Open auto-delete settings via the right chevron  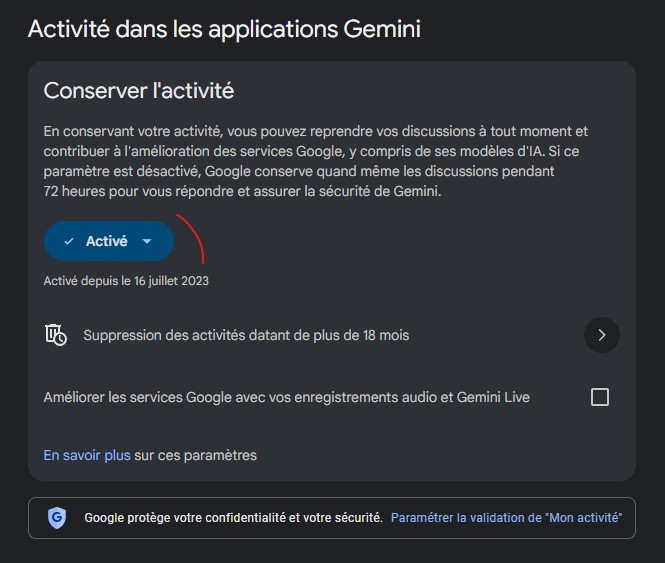point(602,335)
